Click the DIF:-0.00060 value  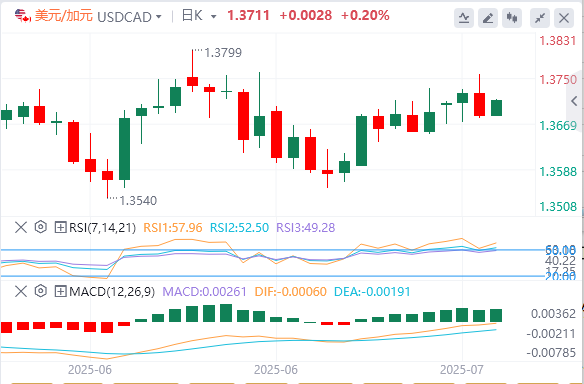pyautogui.click(x=291, y=292)
